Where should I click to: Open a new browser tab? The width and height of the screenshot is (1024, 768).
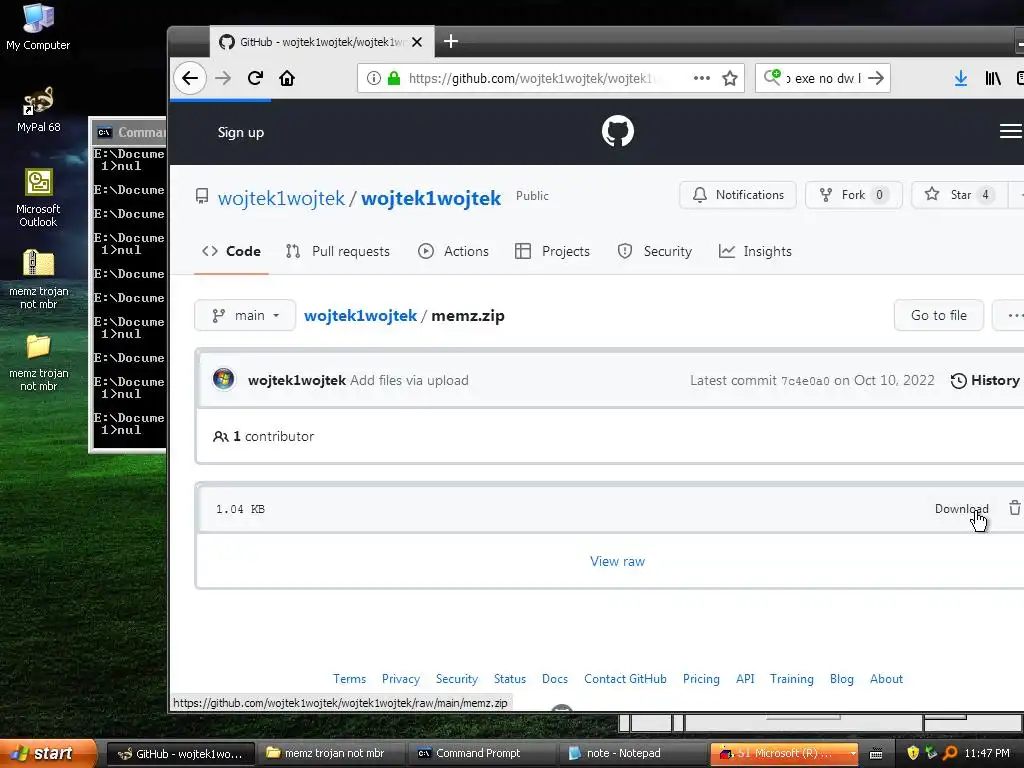(451, 41)
